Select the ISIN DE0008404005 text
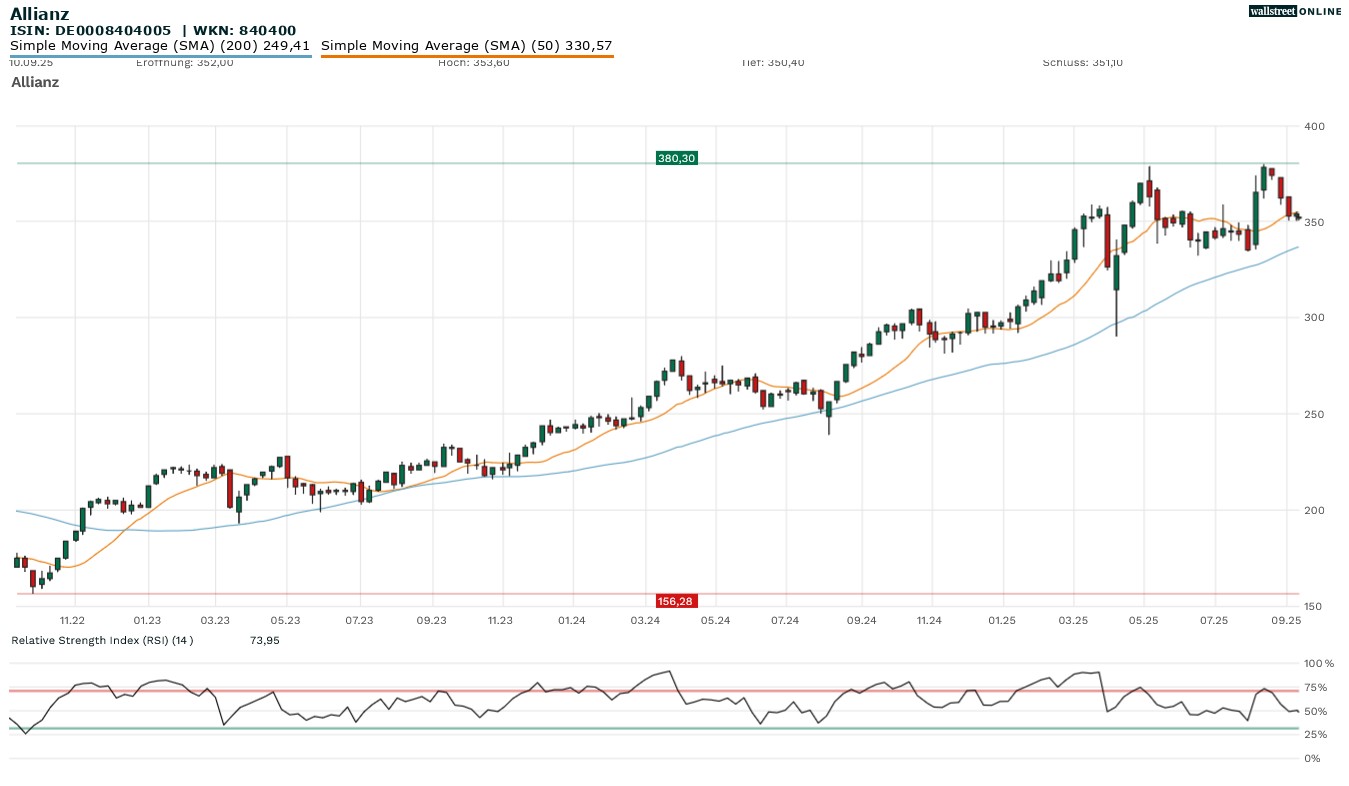This screenshot has height=786, width=1349. 90,31
